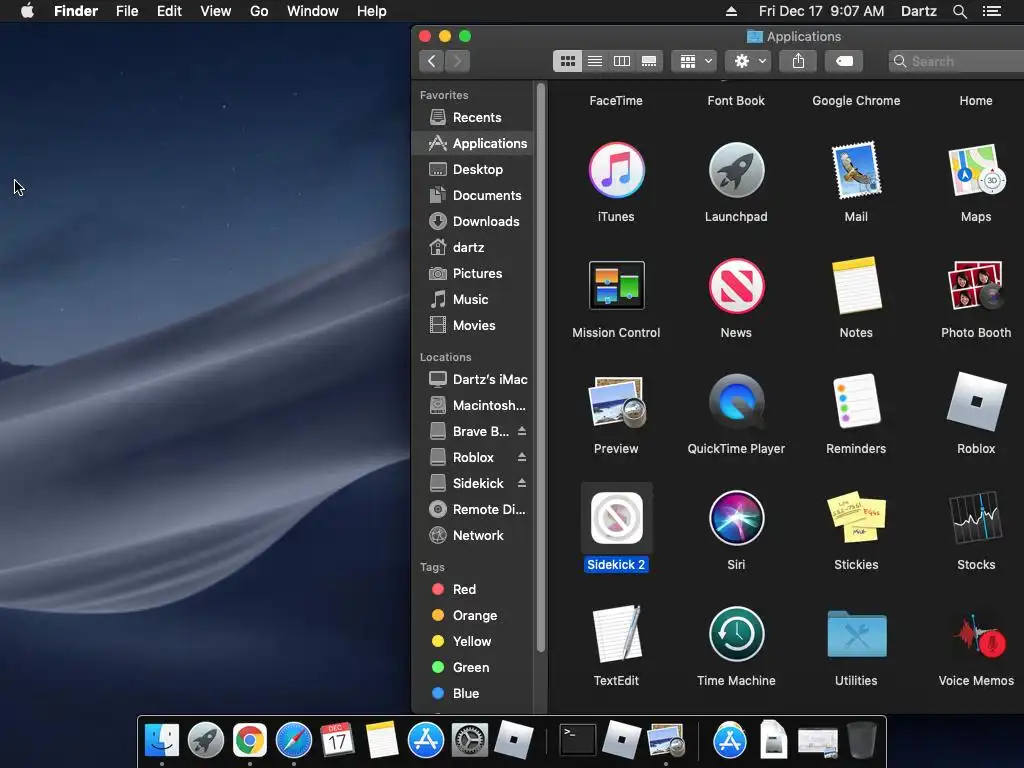Open the Trash in the Dock

coord(861,741)
